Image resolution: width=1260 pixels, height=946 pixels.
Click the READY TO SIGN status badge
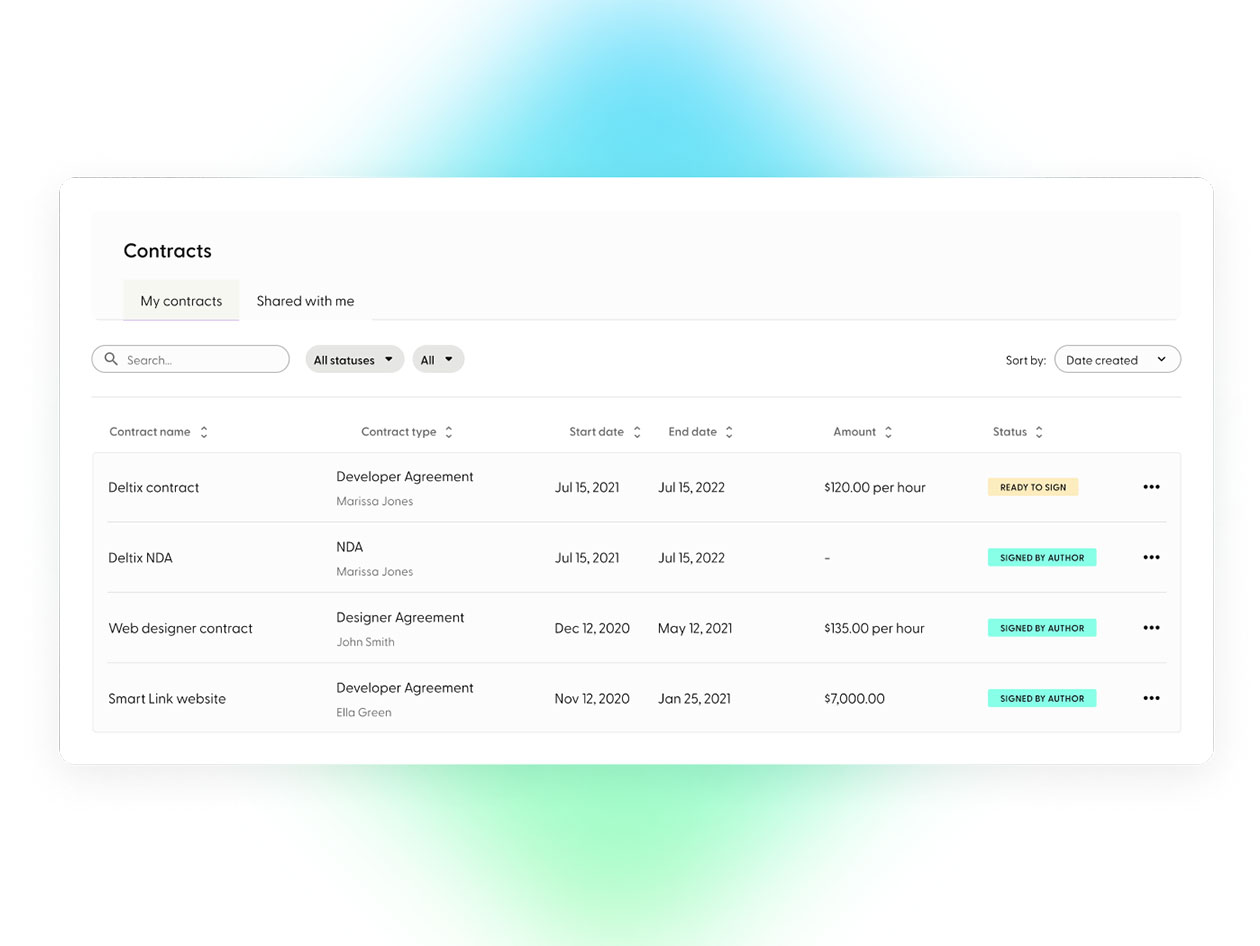coord(1032,487)
